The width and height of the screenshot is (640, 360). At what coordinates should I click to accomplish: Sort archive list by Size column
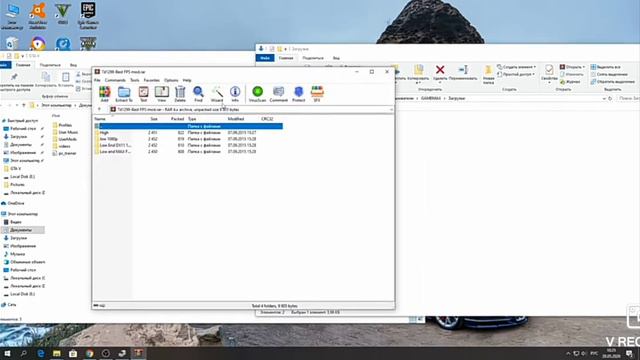point(154,119)
